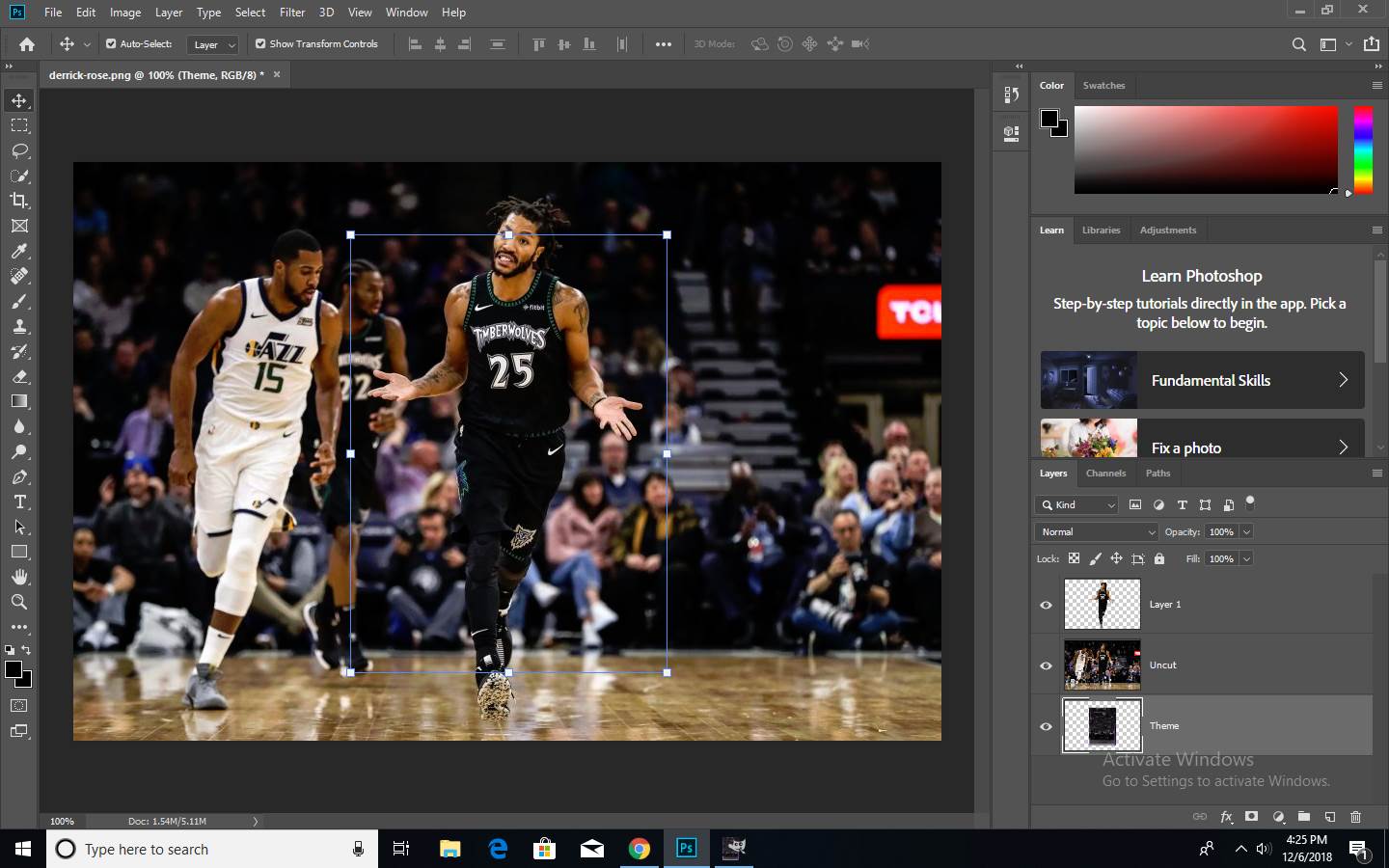Select the Rectangular Marquee tool

(x=19, y=125)
